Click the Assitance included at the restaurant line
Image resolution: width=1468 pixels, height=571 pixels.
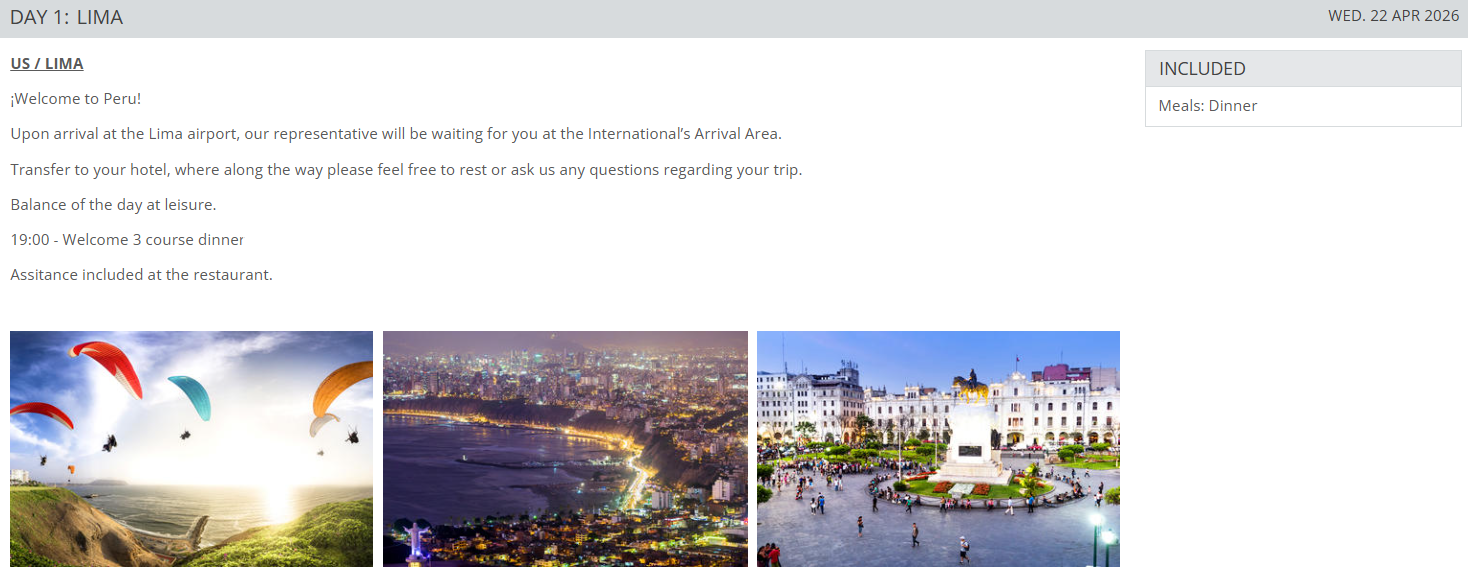(141, 275)
